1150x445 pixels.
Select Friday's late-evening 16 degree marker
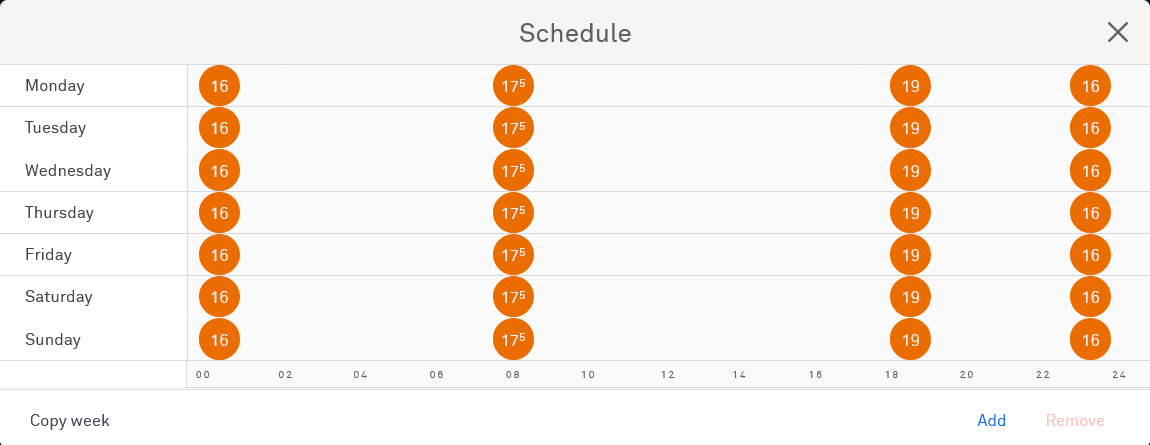[x=1090, y=255]
